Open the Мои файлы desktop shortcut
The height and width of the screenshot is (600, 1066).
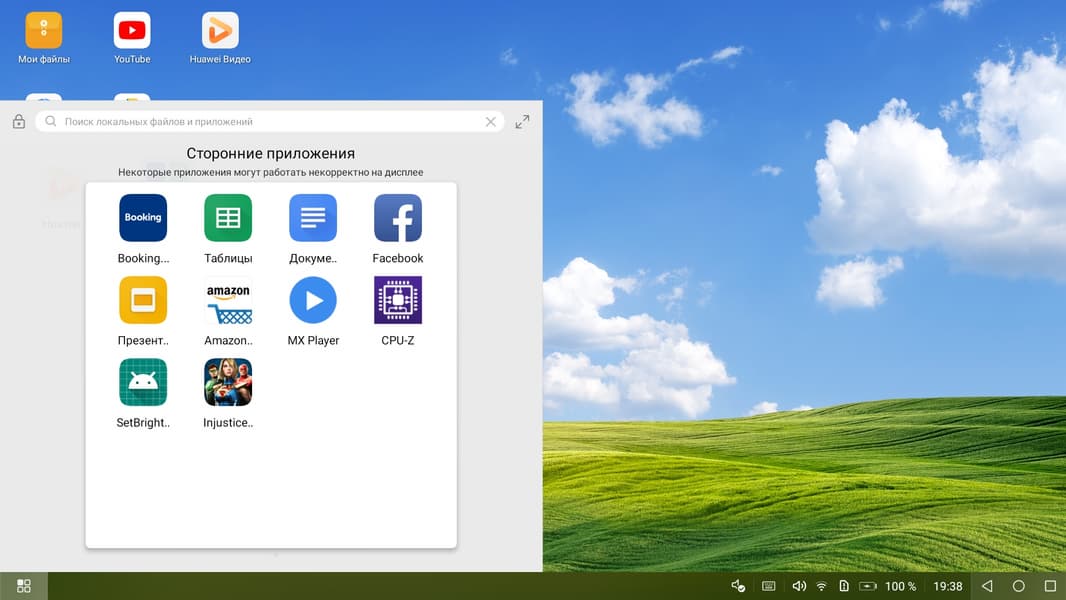44,31
